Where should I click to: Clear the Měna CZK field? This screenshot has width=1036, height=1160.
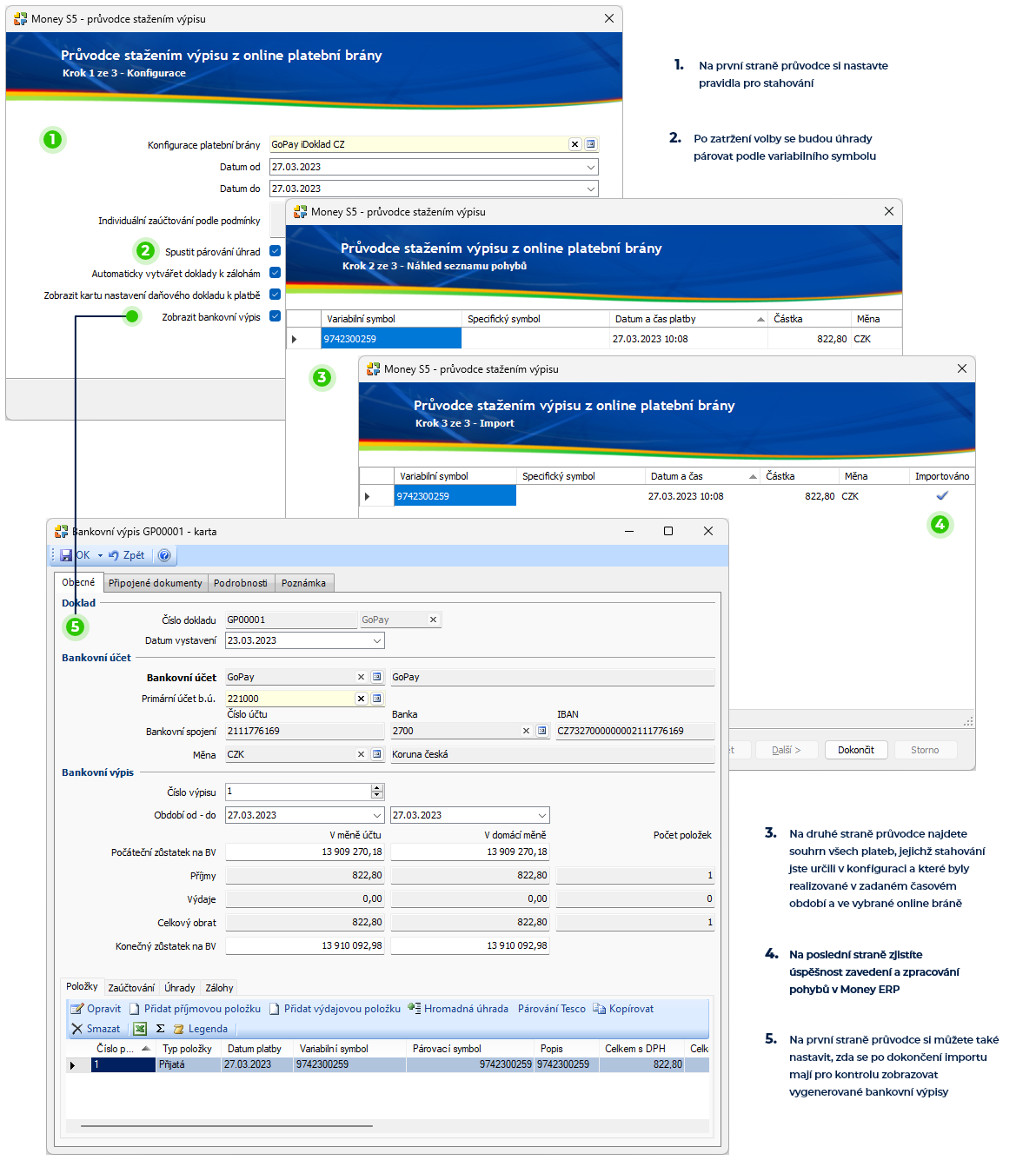pos(361,754)
